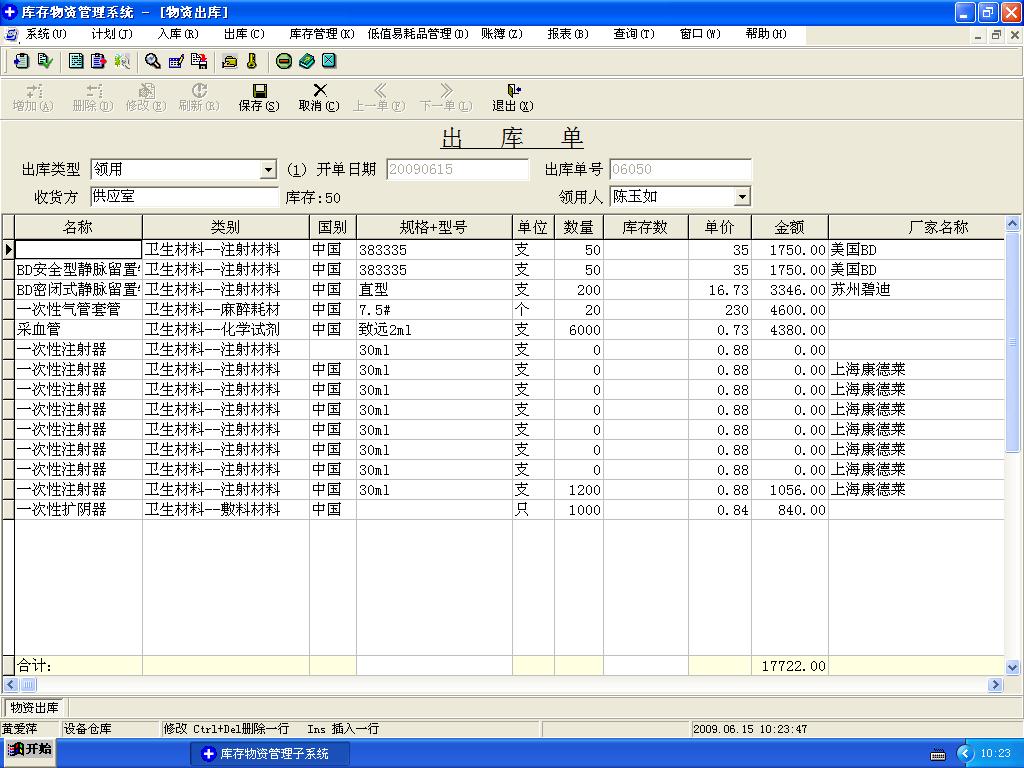Click 库存物资管理子系统 taskbar button
This screenshot has width=1024, height=768.
270,754
